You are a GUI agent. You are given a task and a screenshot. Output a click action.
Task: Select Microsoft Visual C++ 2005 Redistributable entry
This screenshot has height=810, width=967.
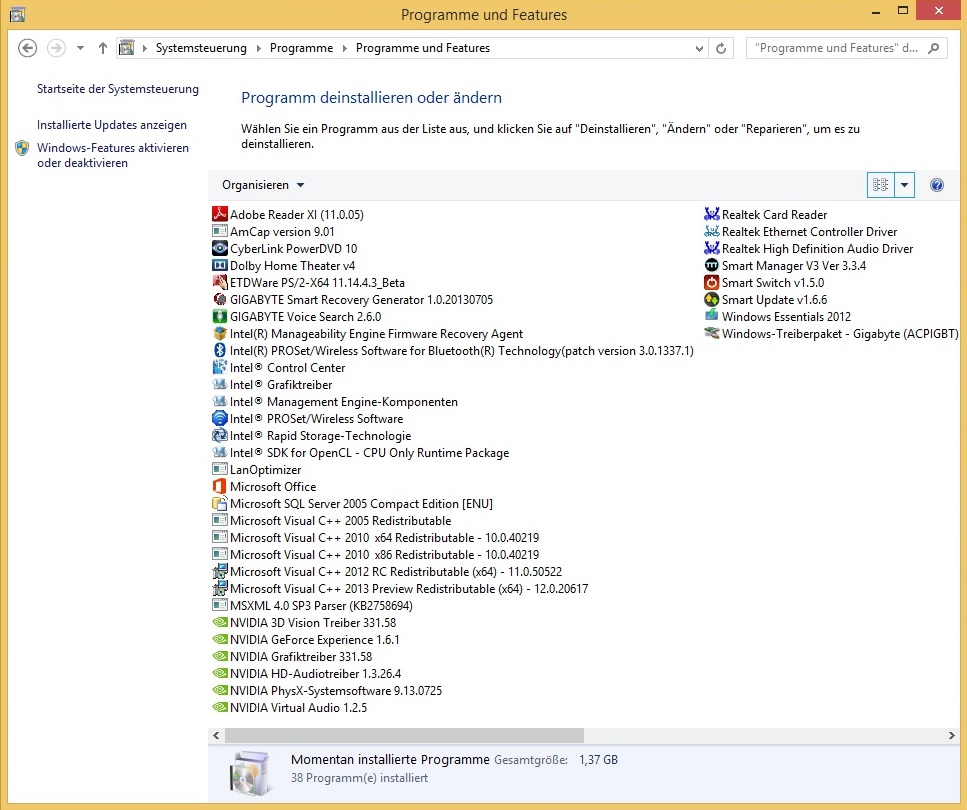click(x=332, y=521)
